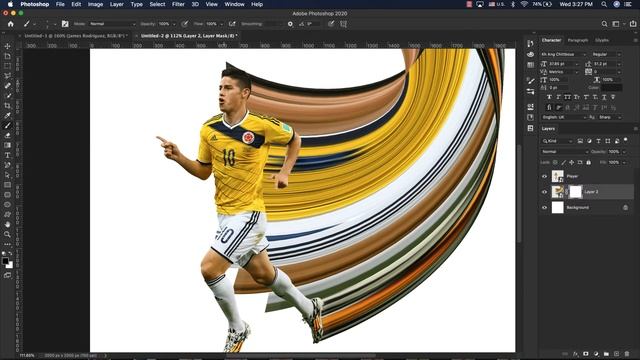
Task: Switch to Untitled-1 document tab
Action: pyautogui.click(x=75, y=36)
